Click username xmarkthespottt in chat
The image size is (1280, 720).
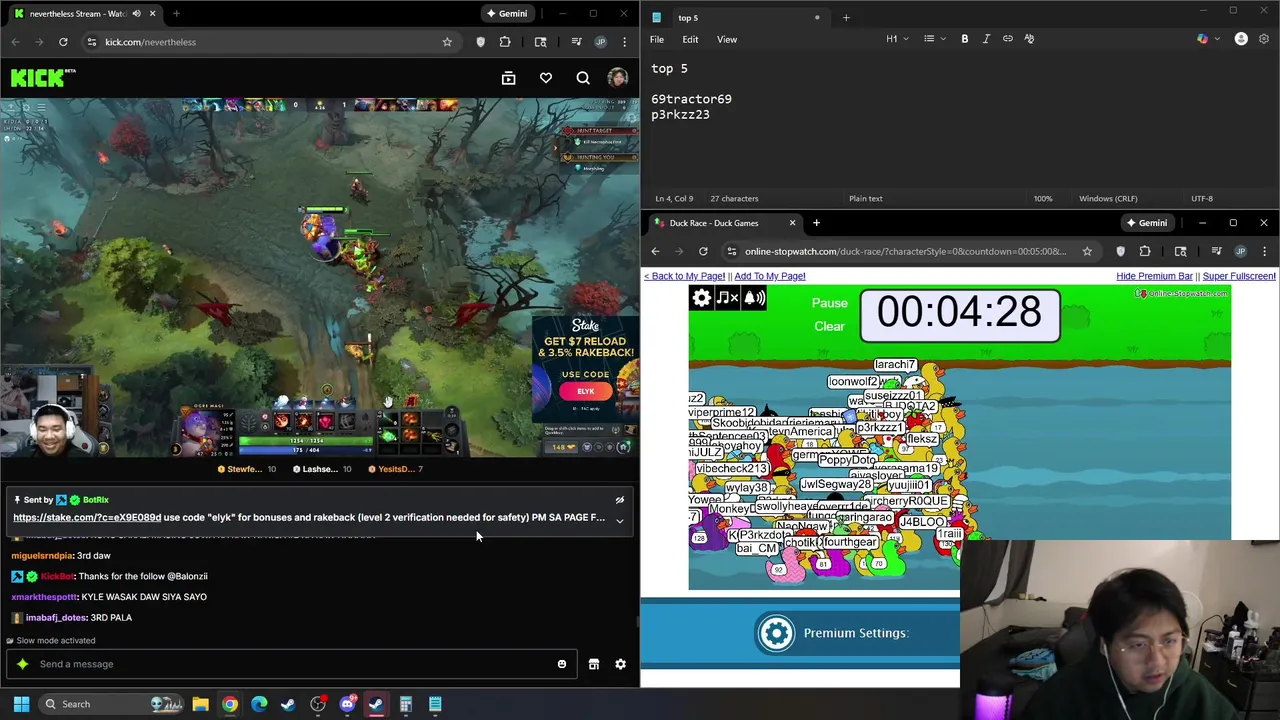44,597
